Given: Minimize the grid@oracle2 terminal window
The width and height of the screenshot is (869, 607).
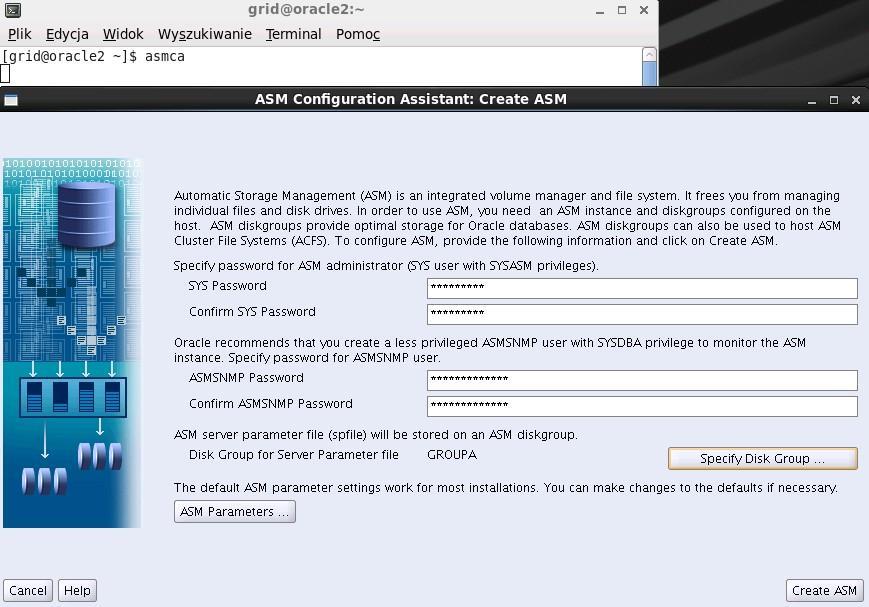Looking at the screenshot, I should [x=600, y=11].
